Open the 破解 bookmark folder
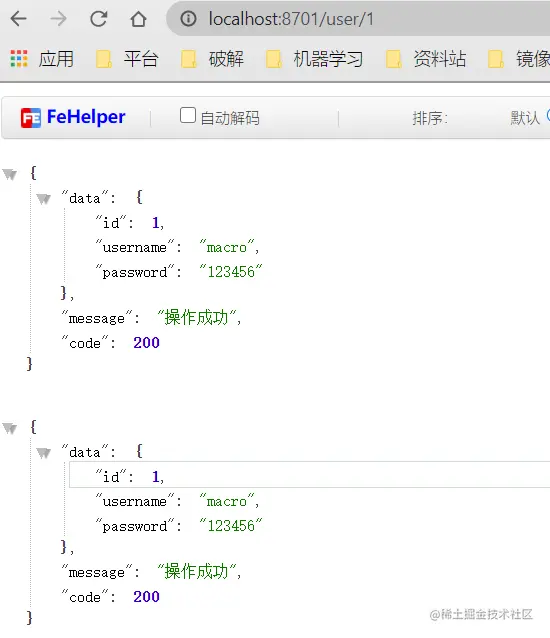Viewport: 550px width, 638px height. tap(212, 59)
